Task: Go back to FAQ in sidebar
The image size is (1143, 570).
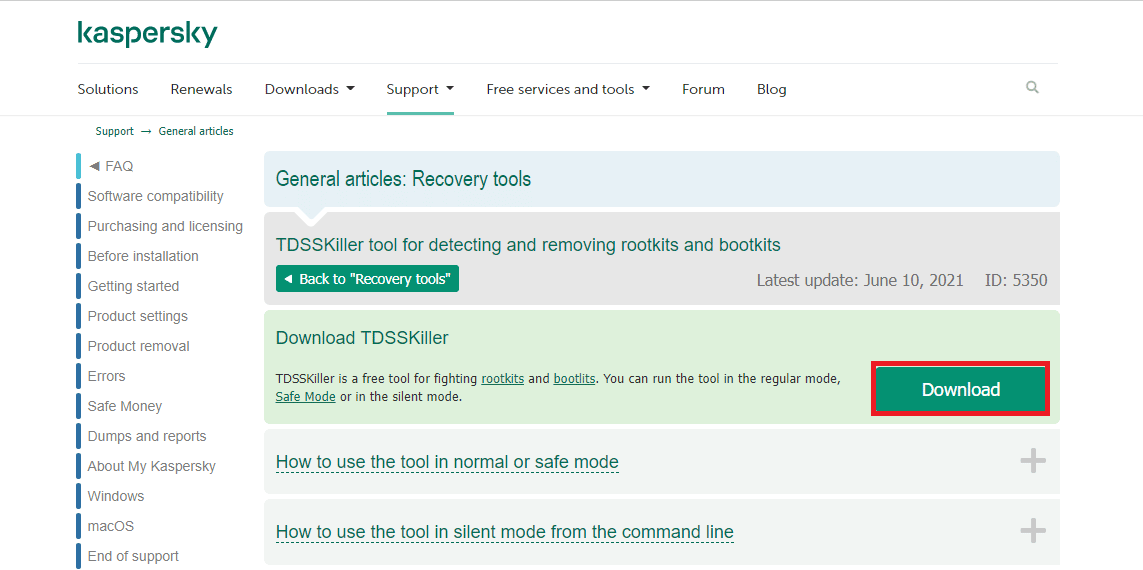Action: pos(111,166)
